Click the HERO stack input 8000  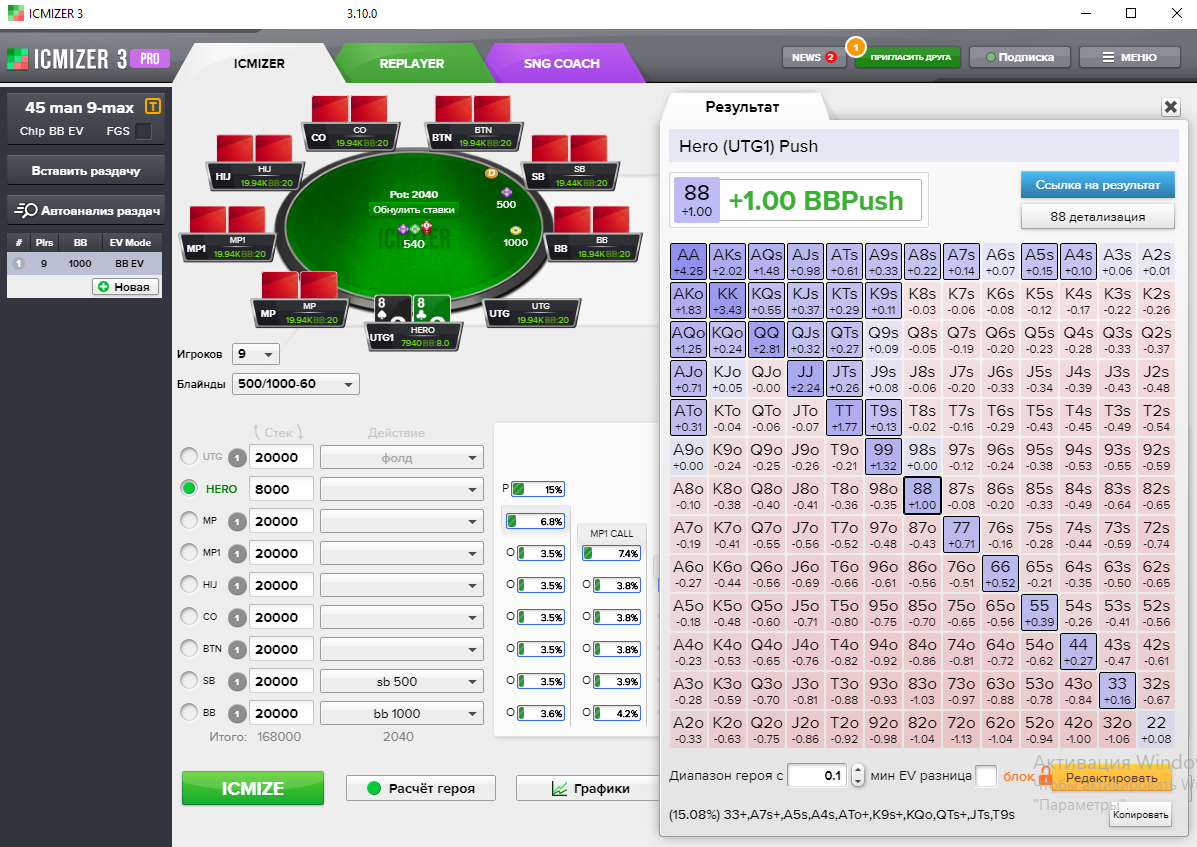coord(281,489)
